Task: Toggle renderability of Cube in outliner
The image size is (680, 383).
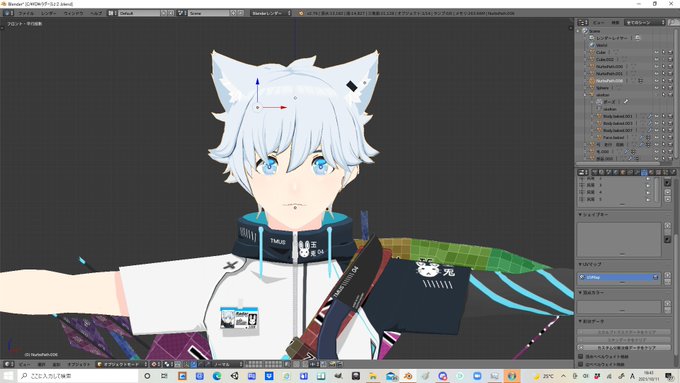Action: (x=670, y=52)
